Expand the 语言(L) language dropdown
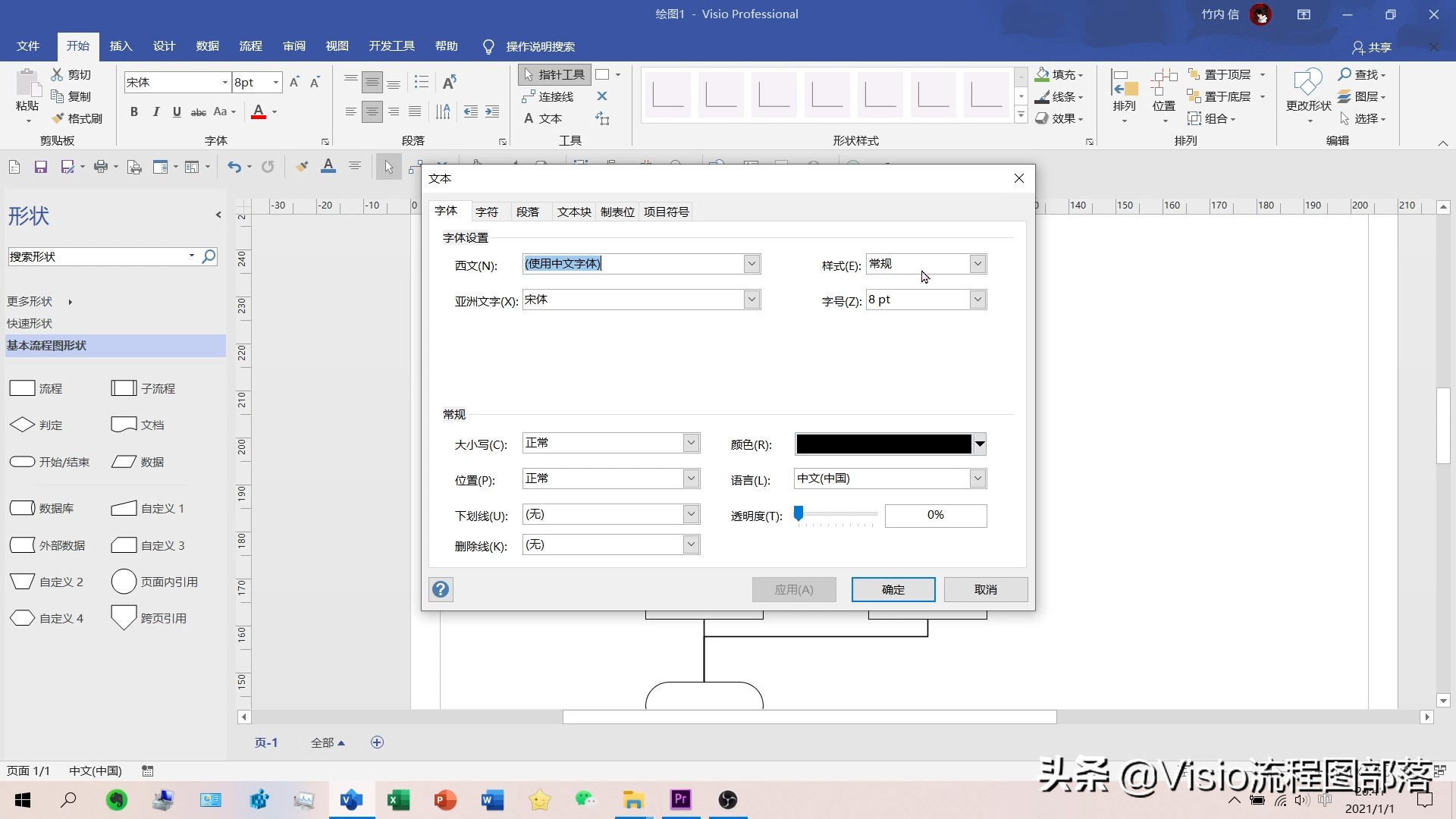Image resolution: width=1456 pixels, height=819 pixels. pyautogui.click(x=977, y=479)
